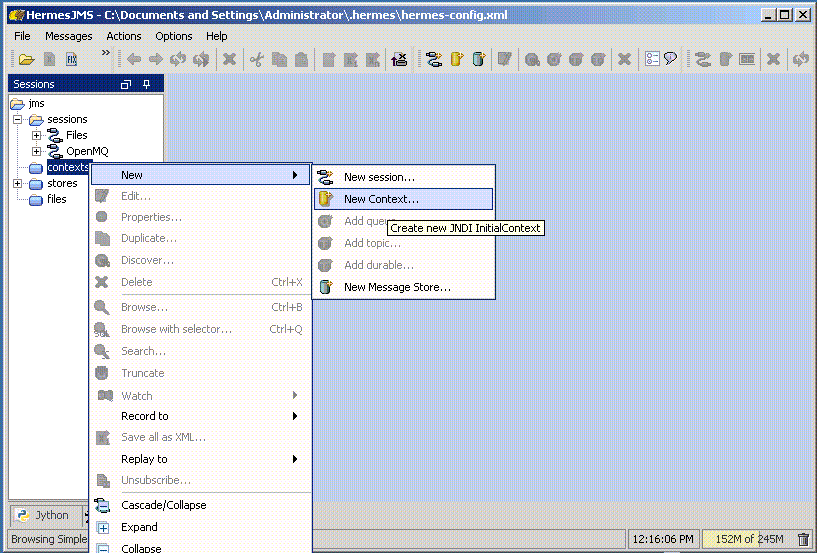Expand the stores tree node
This screenshot has width=817, height=553.
(x=17, y=183)
